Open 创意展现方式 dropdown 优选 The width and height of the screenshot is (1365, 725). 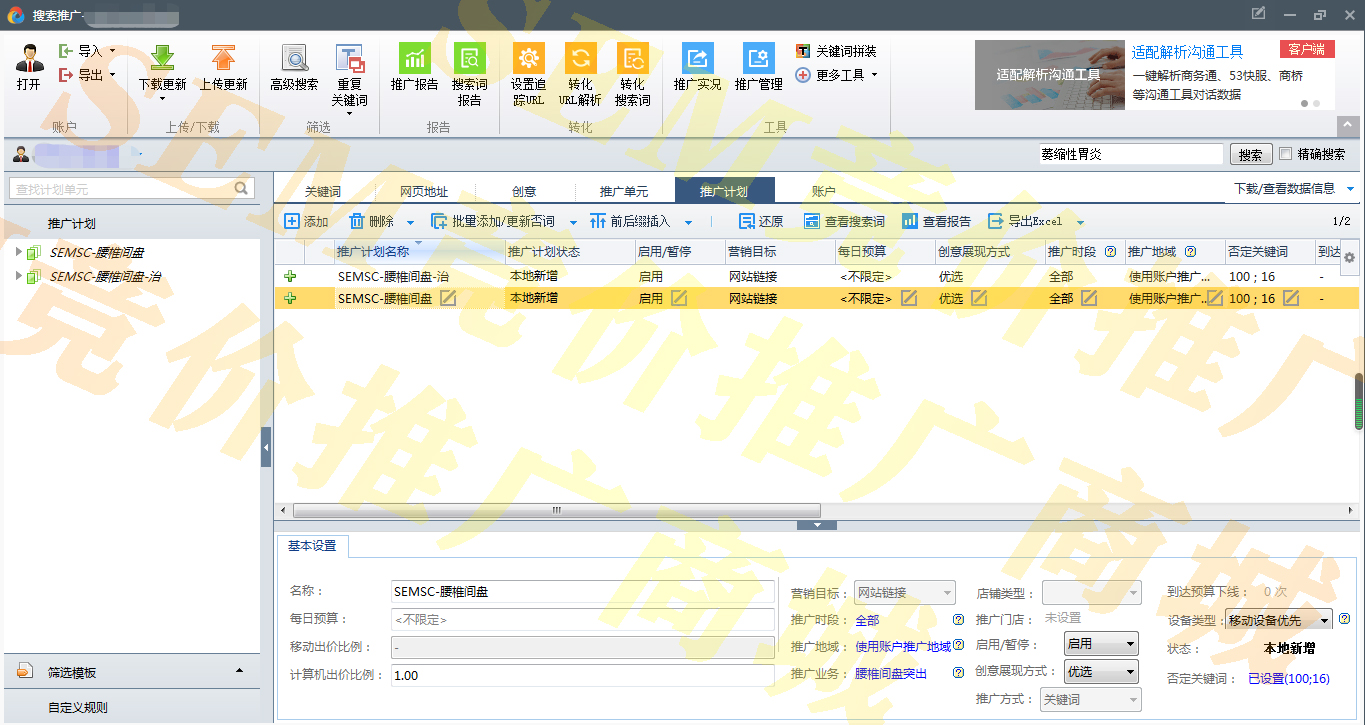pos(1101,672)
